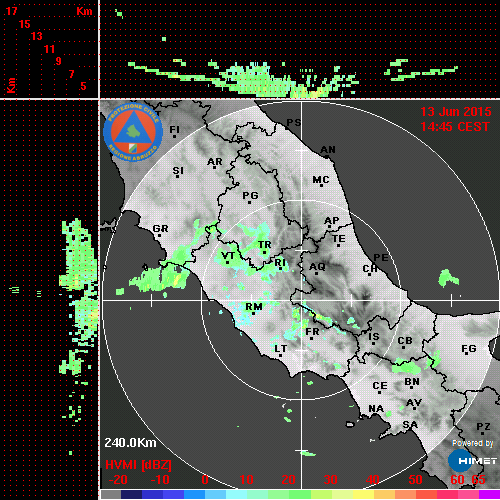
Task: Click the cyan swatch near 10 dBZ
Action: pyautogui.click(x=237, y=494)
